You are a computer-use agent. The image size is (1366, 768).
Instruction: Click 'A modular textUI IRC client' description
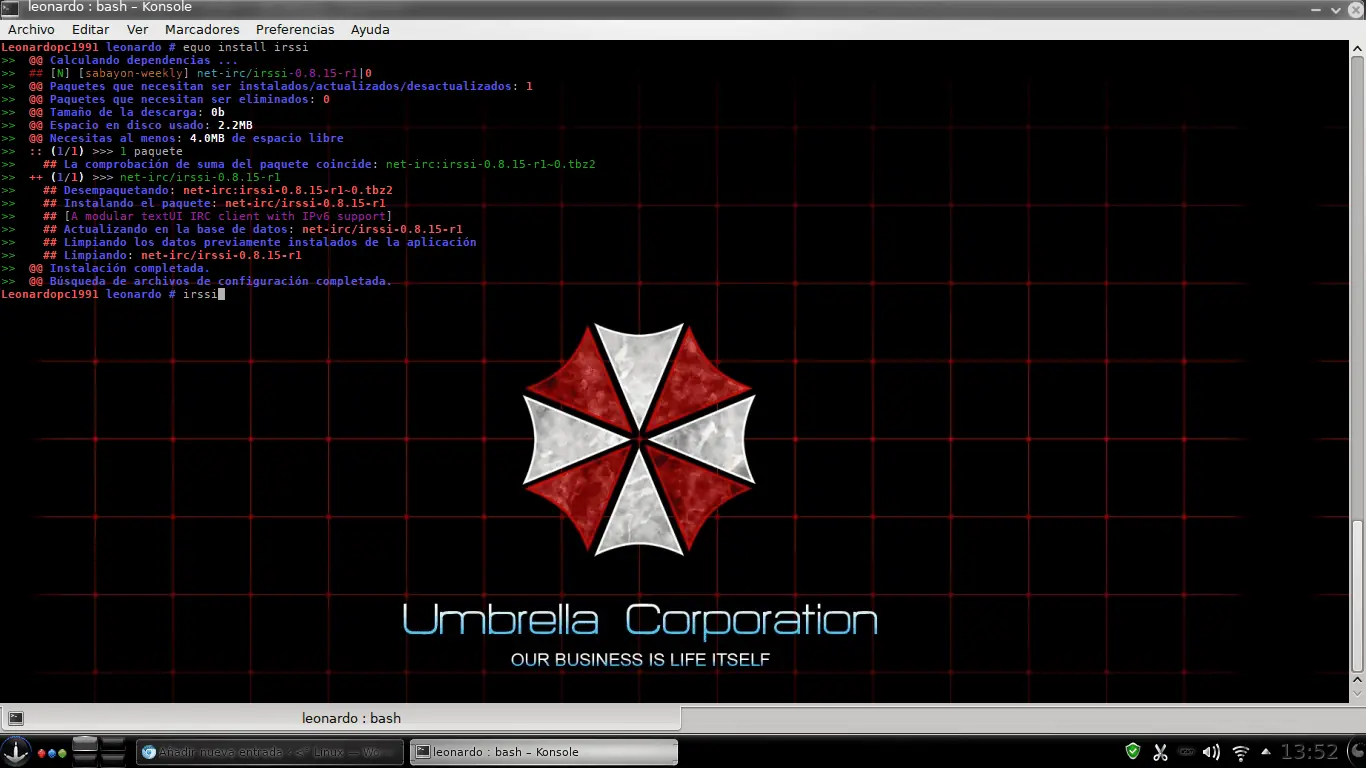[228, 216]
